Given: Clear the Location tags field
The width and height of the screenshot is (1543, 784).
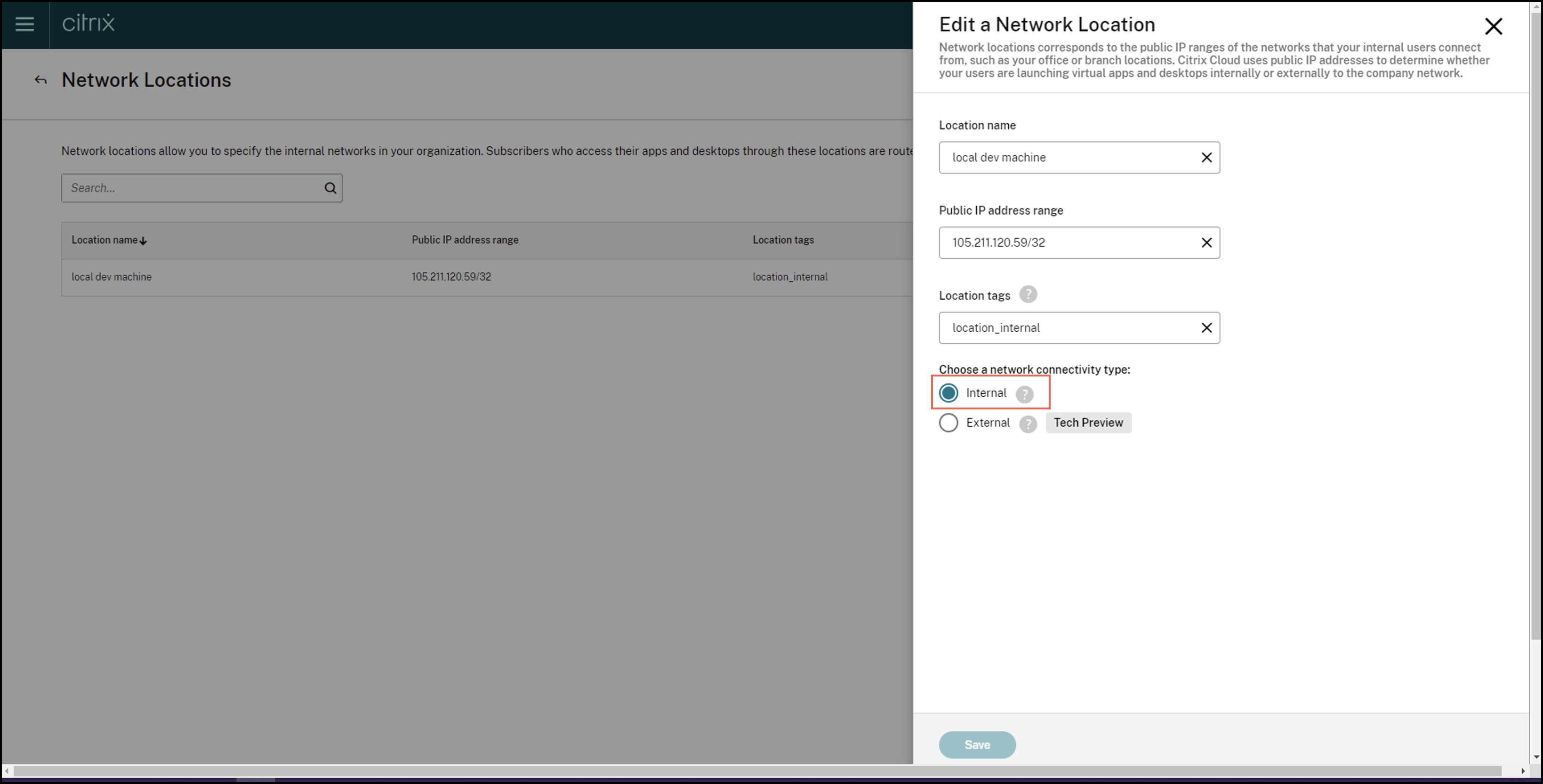Looking at the screenshot, I should [1206, 328].
